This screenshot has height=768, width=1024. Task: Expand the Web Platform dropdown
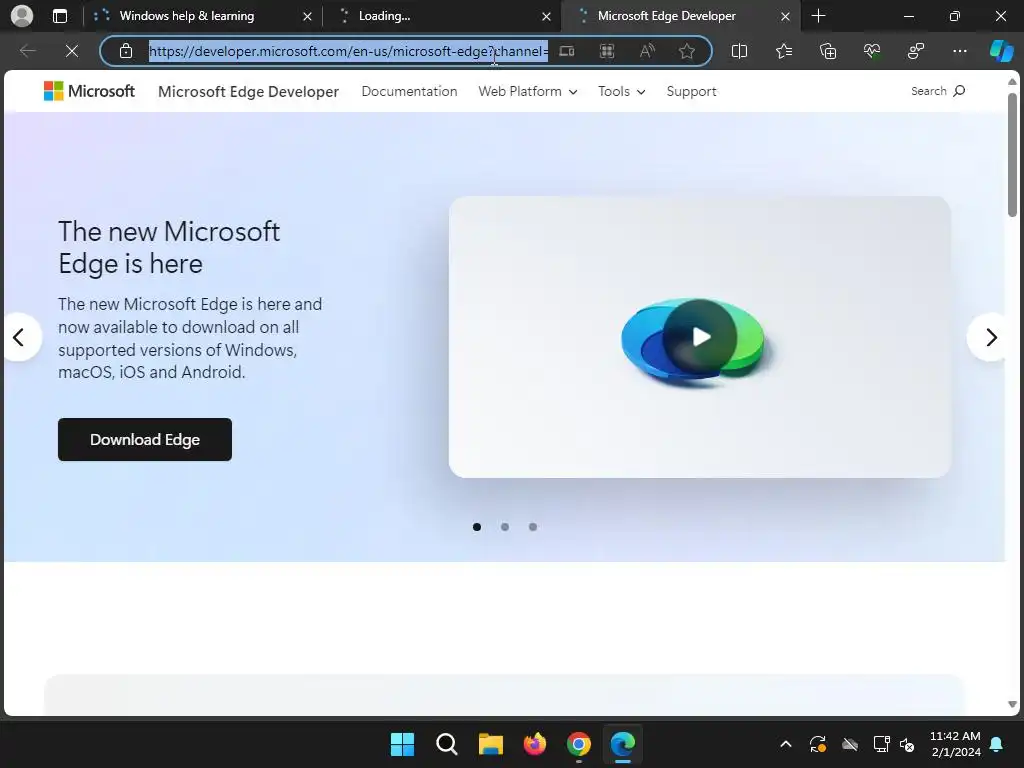point(528,91)
